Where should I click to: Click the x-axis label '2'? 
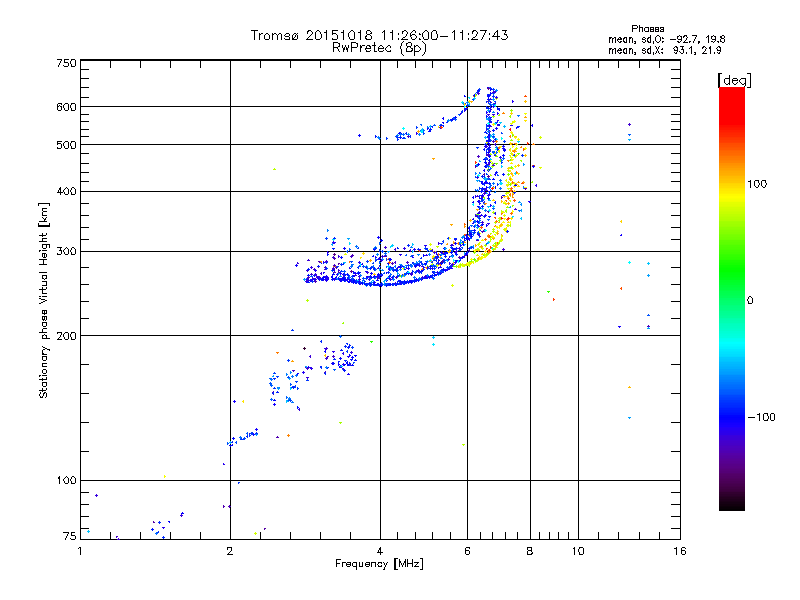coord(230,551)
